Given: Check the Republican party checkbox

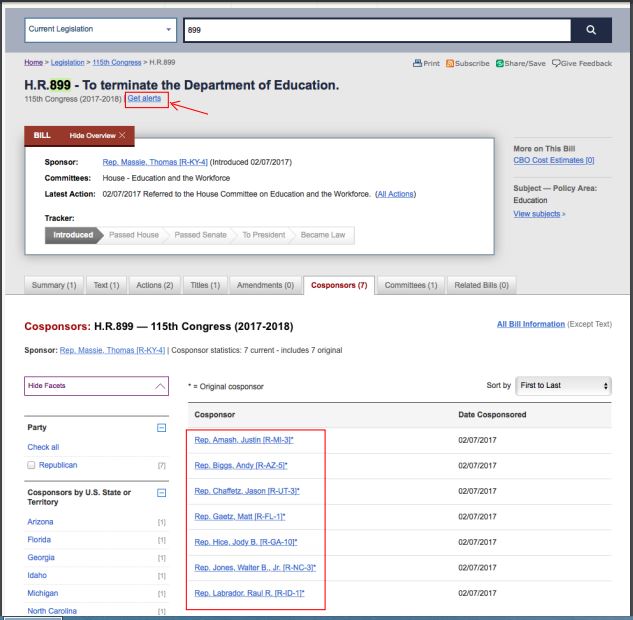Looking at the screenshot, I should (x=31, y=465).
